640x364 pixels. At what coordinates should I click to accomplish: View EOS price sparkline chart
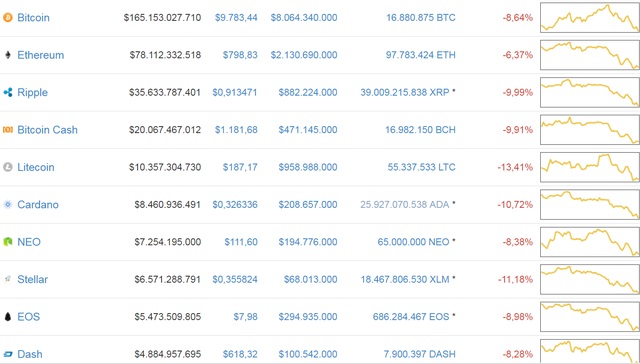[590, 317]
